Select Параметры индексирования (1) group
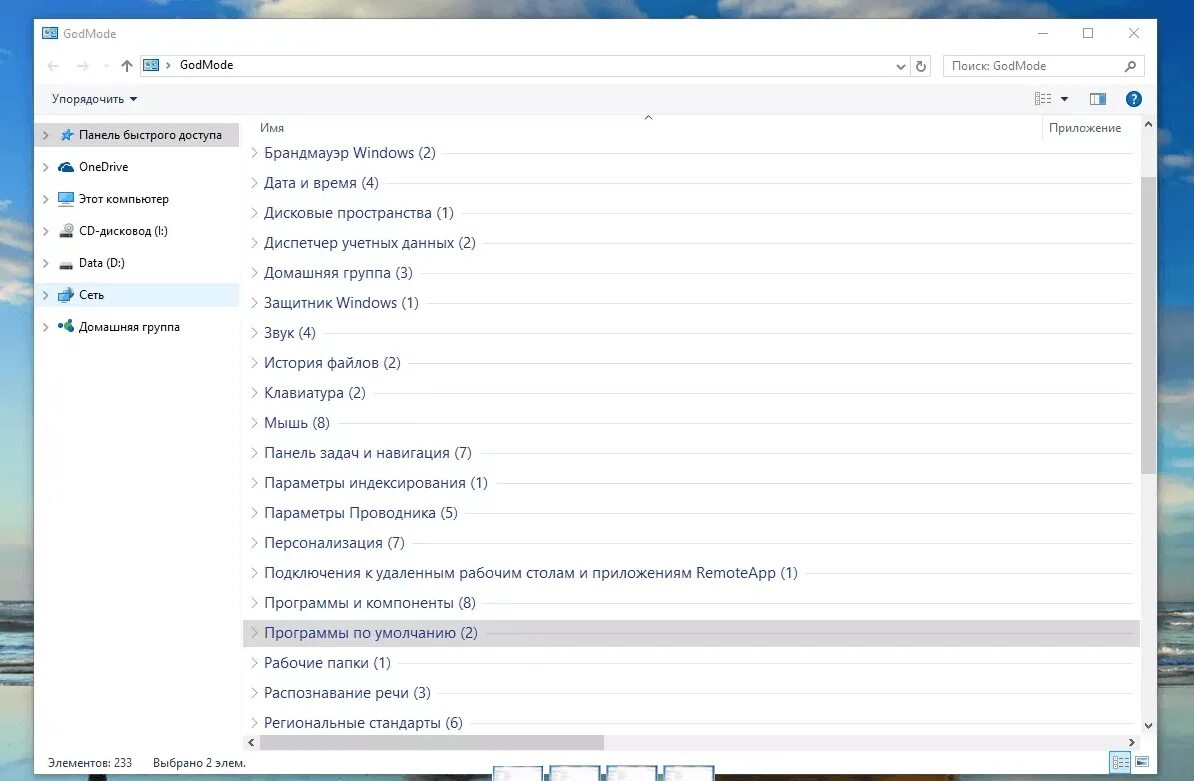 pyautogui.click(x=375, y=483)
